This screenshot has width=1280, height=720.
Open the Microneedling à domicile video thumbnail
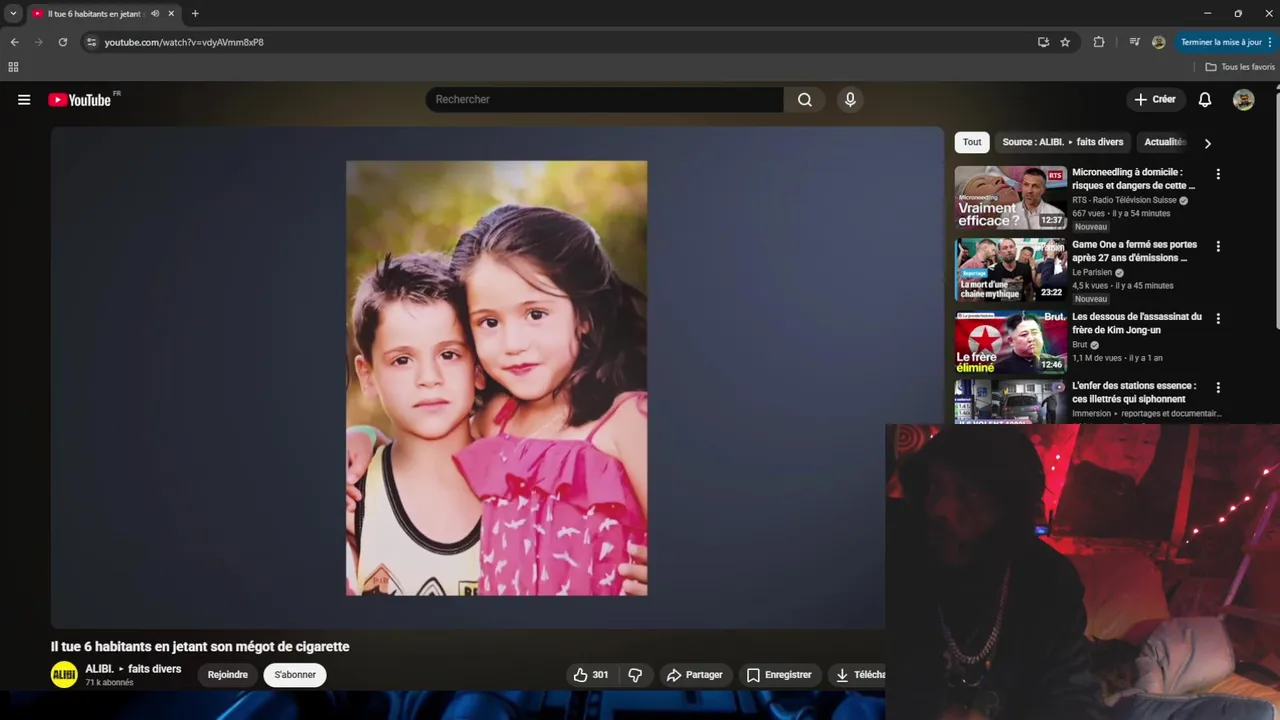coord(1010,198)
